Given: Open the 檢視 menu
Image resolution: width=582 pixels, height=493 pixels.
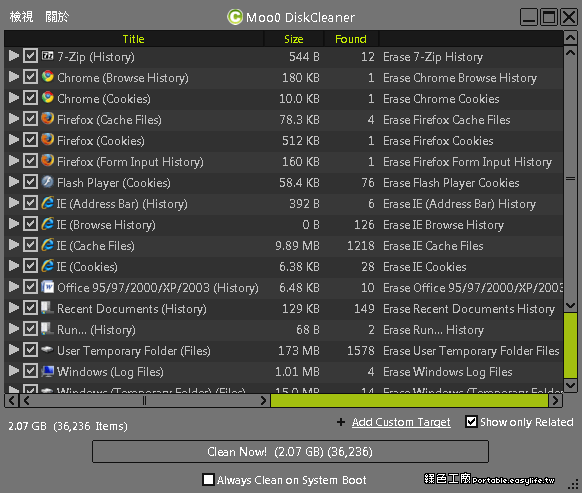Looking at the screenshot, I should [21, 17].
